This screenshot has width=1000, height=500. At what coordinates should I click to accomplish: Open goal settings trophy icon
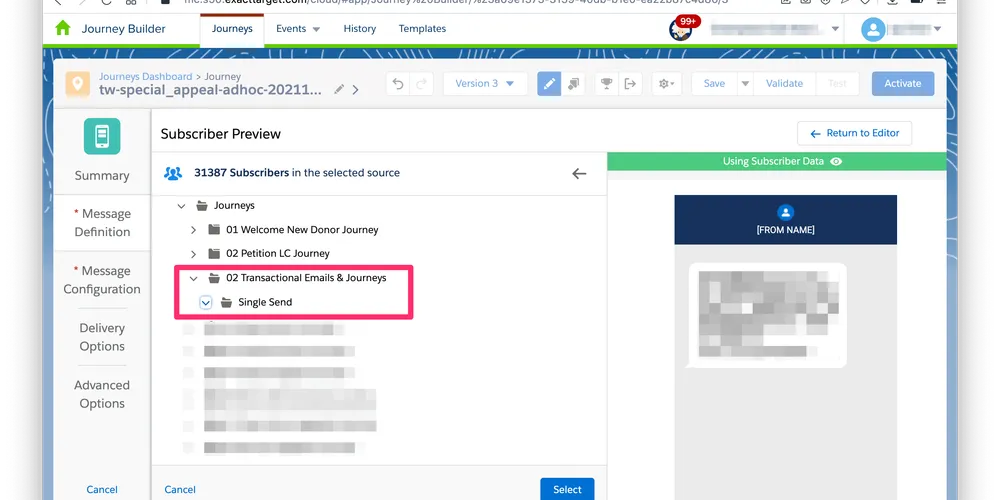pos(607,84)
